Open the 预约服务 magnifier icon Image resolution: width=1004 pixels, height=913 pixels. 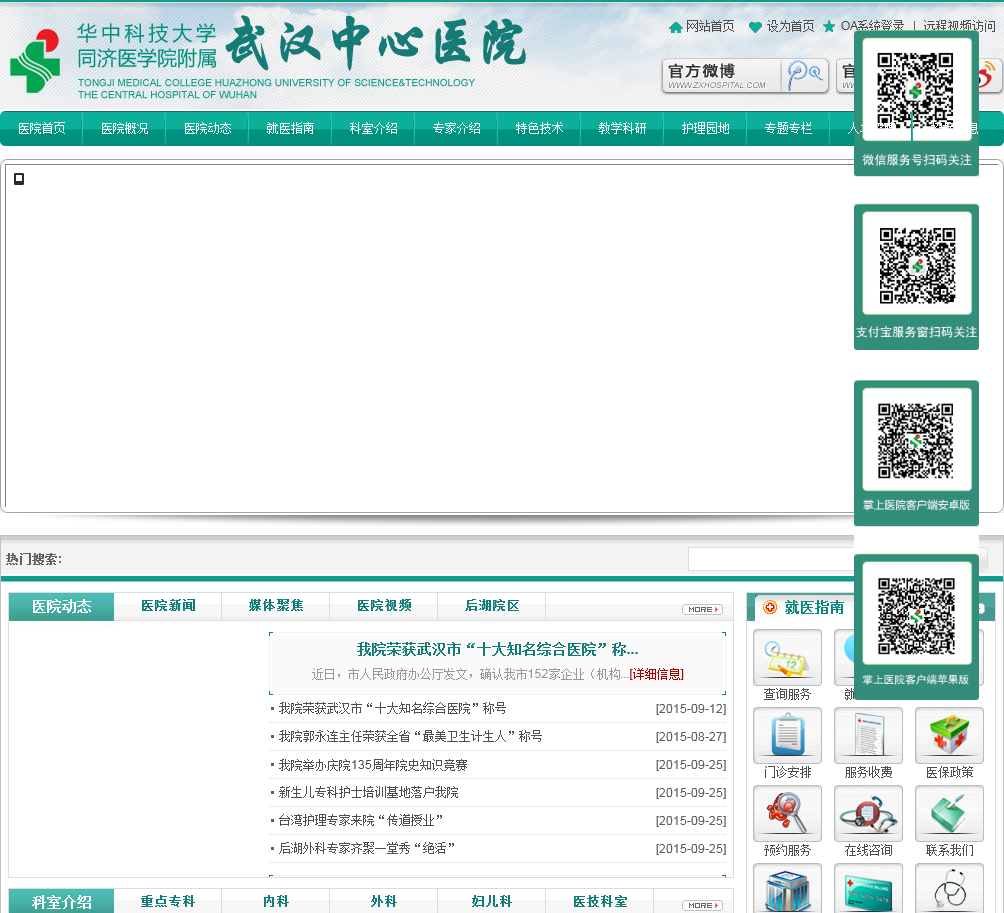coord(788,813)
